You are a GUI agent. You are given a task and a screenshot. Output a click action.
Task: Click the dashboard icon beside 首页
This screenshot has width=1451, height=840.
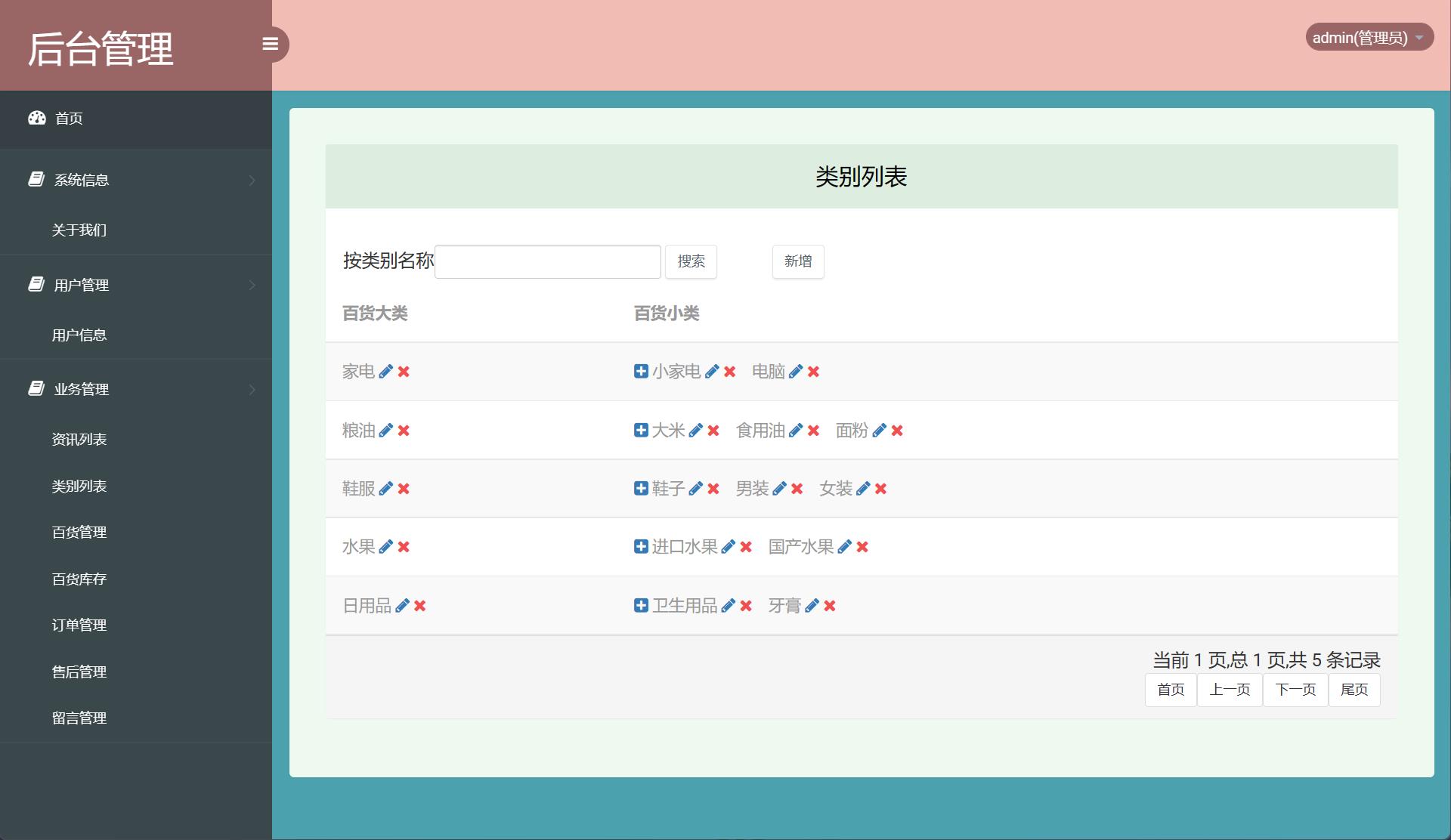[38, 118]
